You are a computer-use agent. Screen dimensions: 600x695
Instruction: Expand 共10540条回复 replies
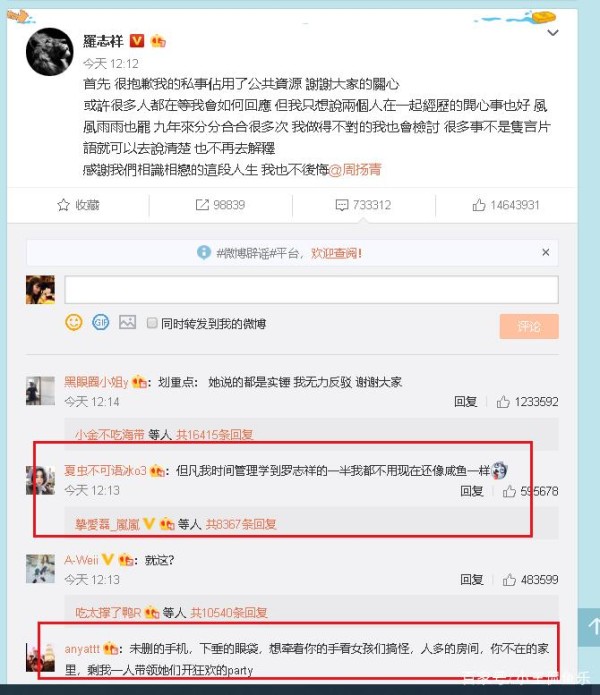pos(229,613)
